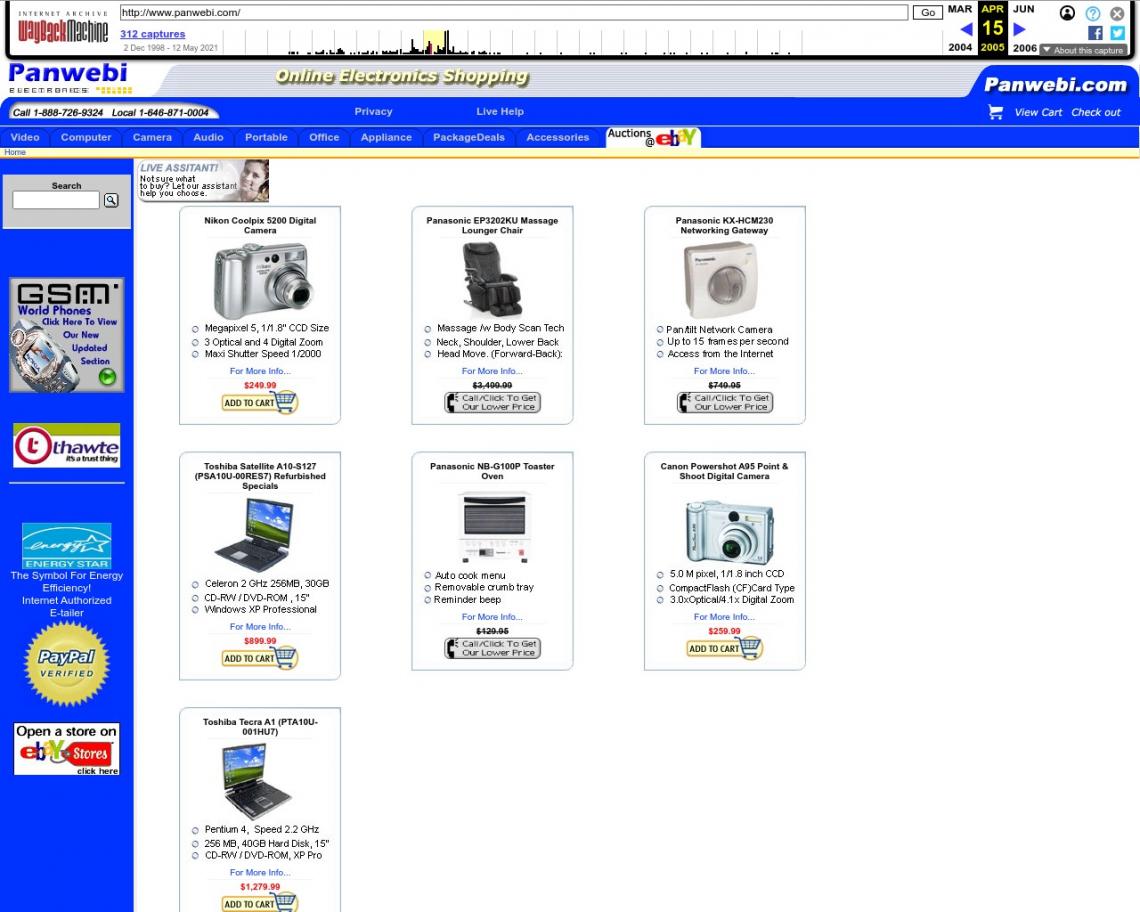Viewport: 1140px width, 912px height.
Task: Open the Canon Powershot A95 image
Action: coord(729,531)
